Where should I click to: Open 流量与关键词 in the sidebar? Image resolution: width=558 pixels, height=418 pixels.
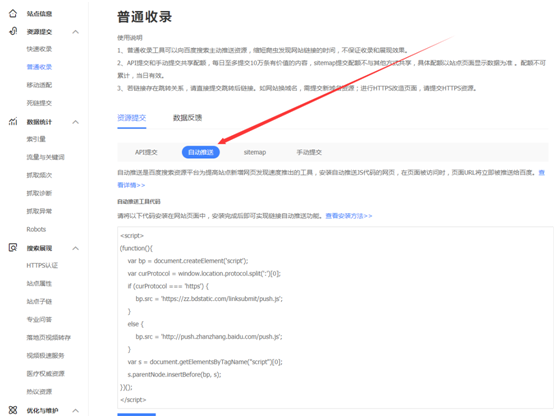[46, 157]
